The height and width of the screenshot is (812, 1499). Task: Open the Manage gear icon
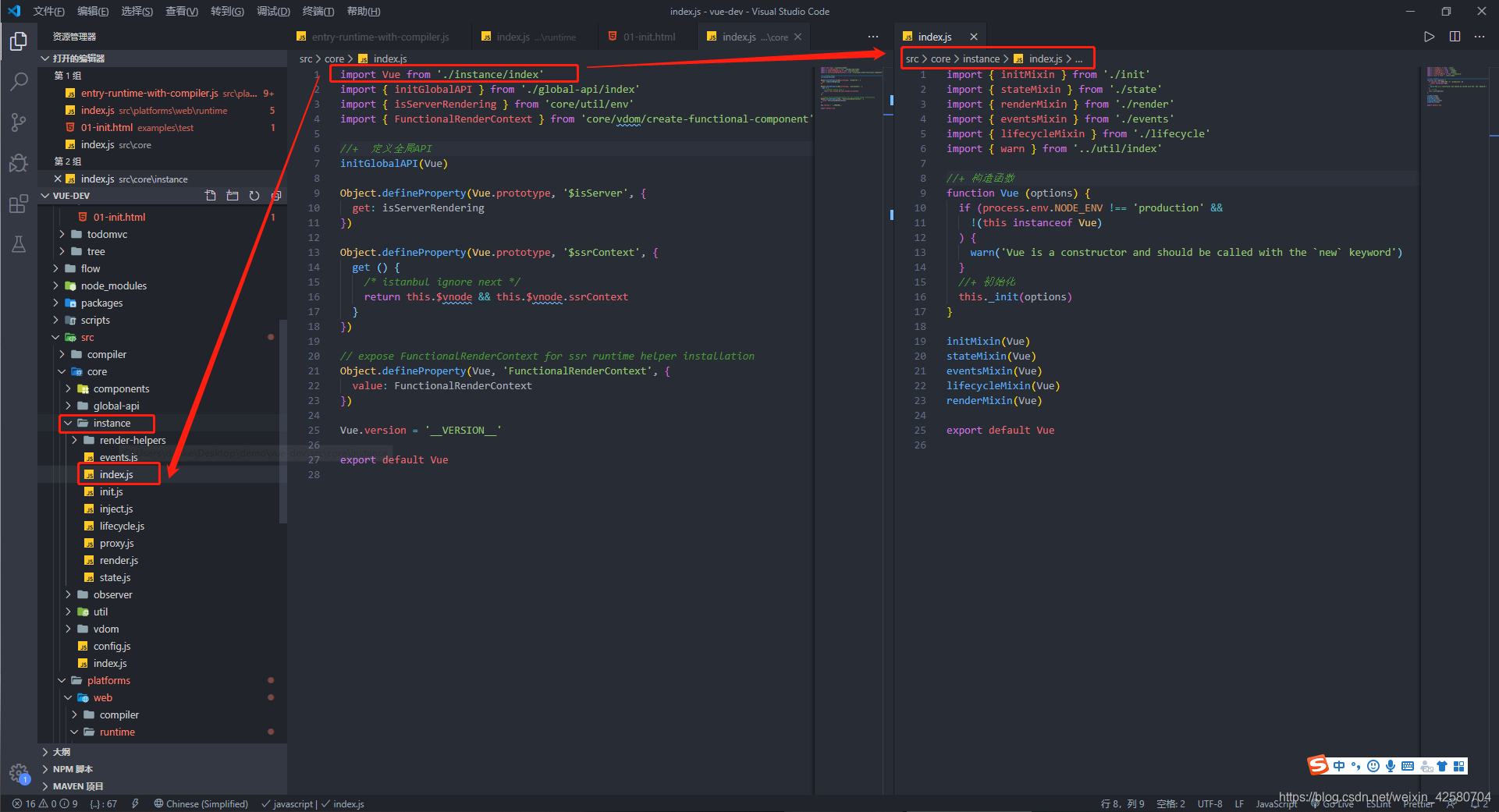coord(19,773)
